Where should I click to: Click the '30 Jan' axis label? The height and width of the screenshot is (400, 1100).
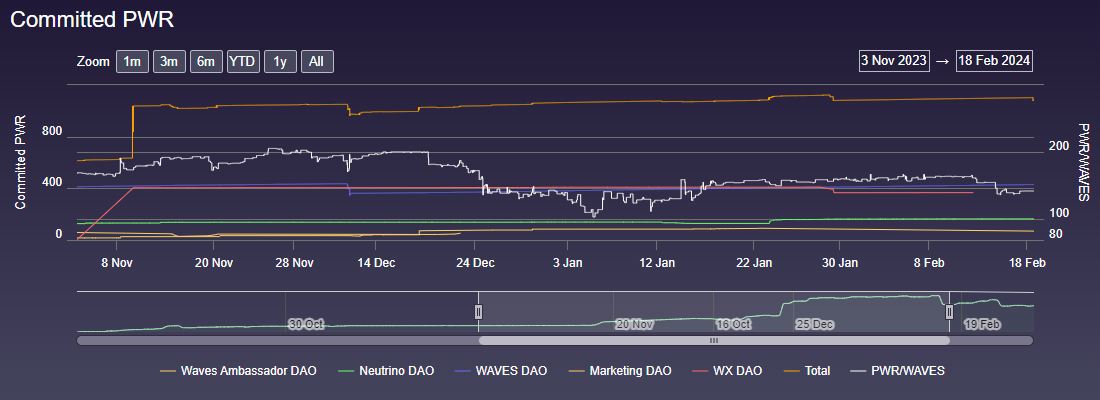click(840, 263)
